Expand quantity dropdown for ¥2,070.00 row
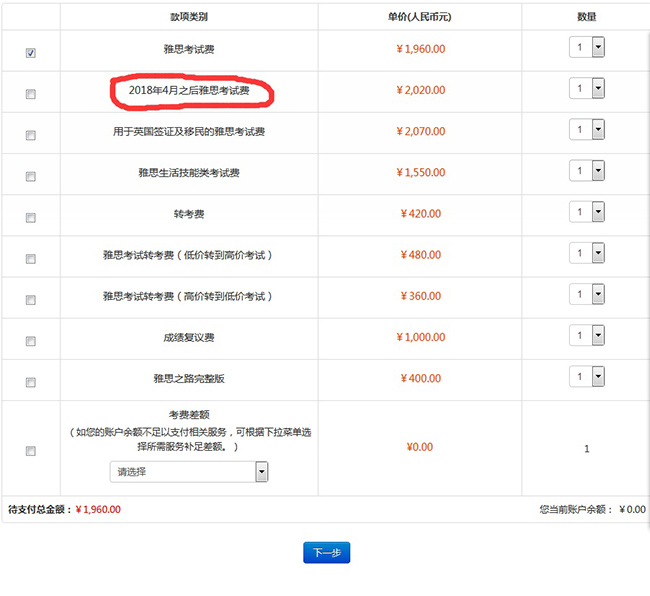The height and width of the screenshot is (596, 650). 587,130
